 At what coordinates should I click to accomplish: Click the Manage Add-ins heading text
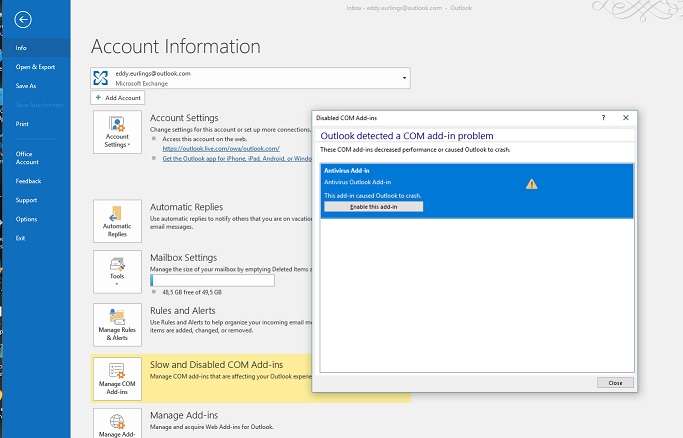[184, 415]
